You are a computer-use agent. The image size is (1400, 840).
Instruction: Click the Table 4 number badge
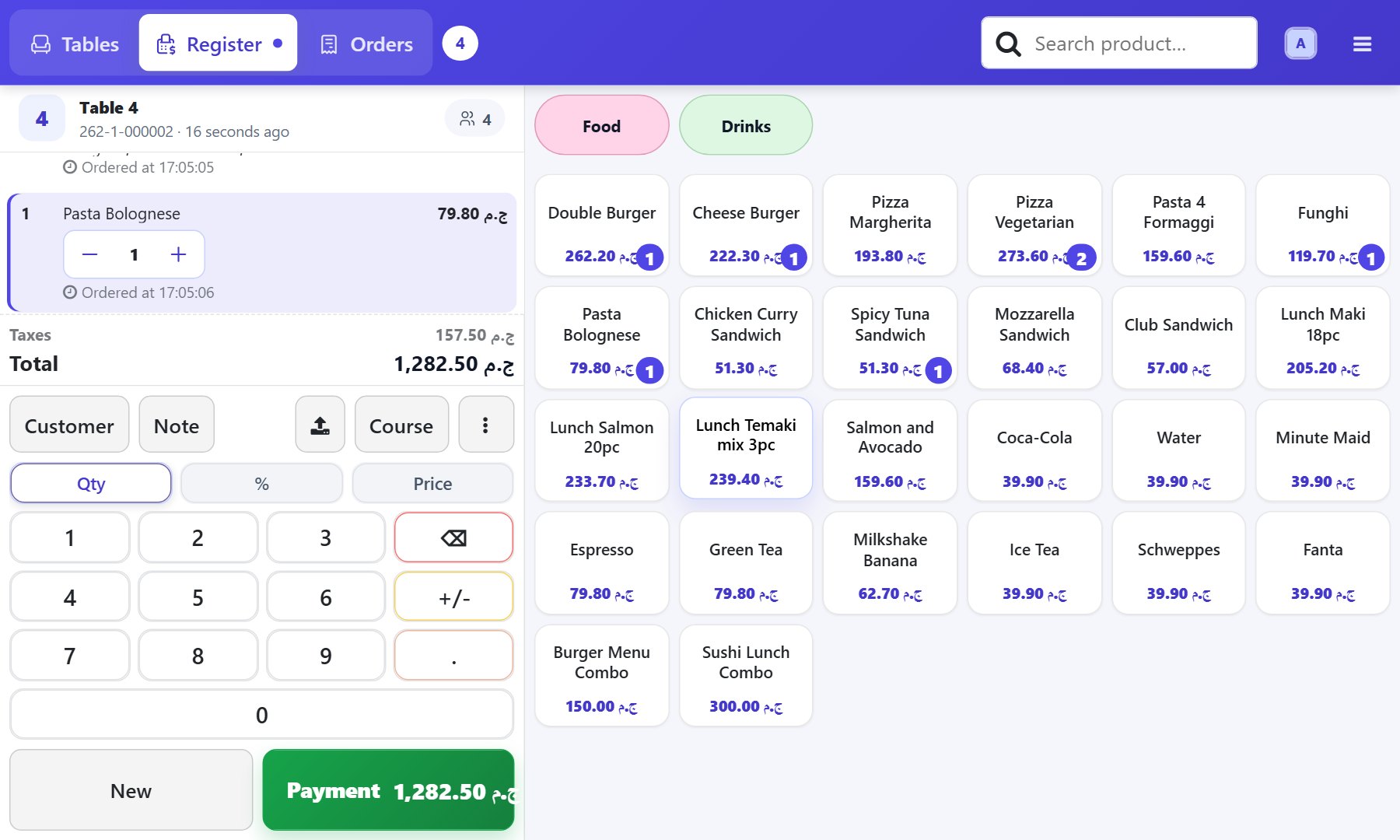coord(42,118)
